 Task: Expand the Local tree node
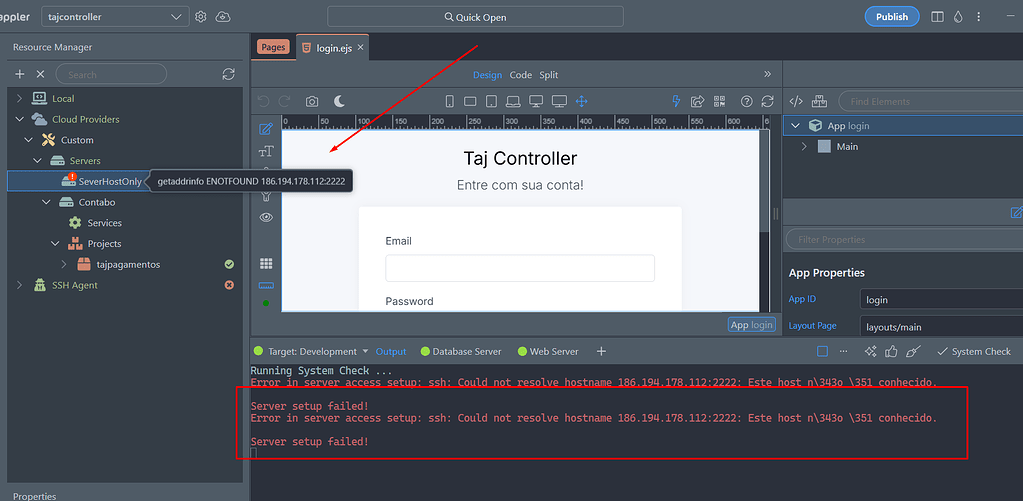(19, 99)
